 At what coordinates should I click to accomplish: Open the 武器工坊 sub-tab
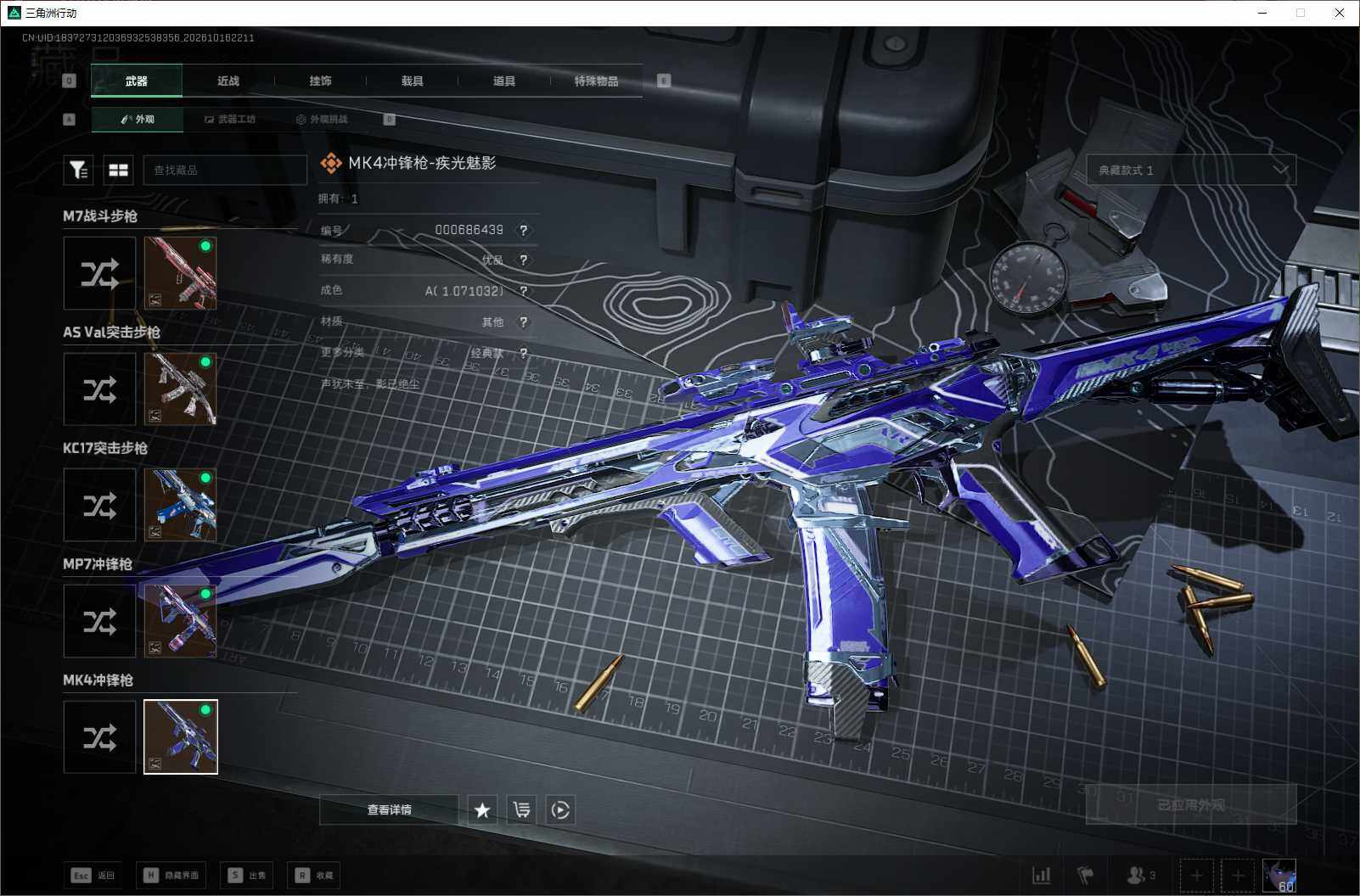[x=229, y=119]
